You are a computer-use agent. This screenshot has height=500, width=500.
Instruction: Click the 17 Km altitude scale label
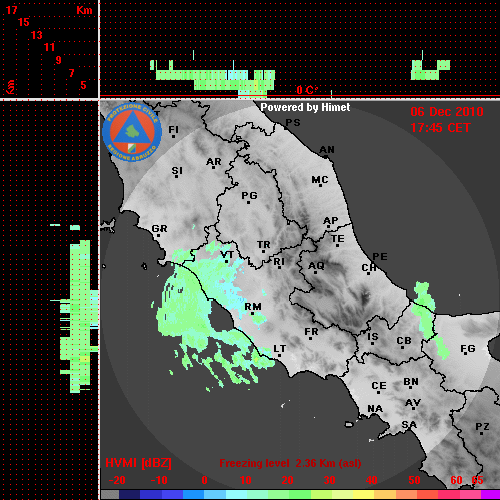11,10
